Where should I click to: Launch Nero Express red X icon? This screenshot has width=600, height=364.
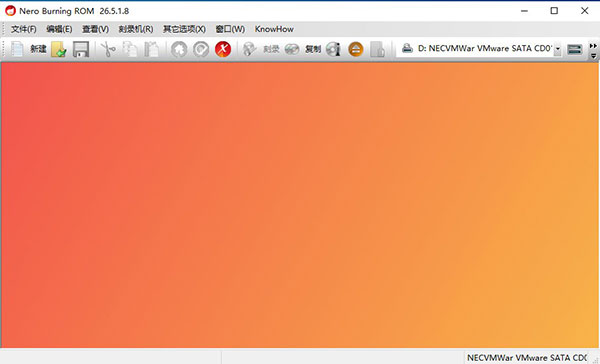coord(223,49)
